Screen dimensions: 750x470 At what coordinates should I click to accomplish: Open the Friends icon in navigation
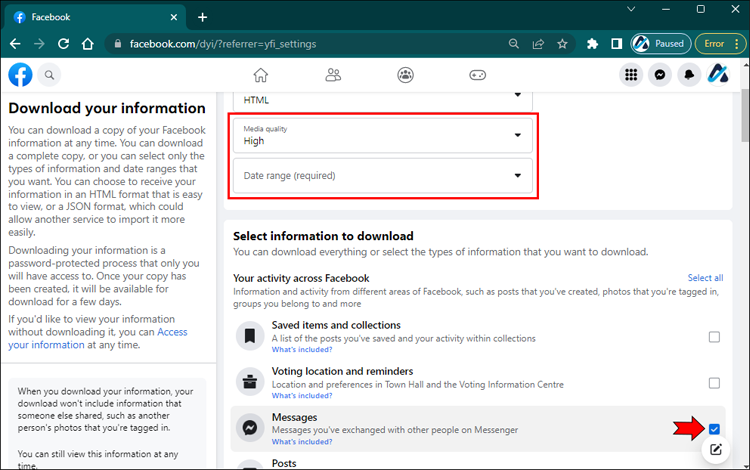point(334,75)
